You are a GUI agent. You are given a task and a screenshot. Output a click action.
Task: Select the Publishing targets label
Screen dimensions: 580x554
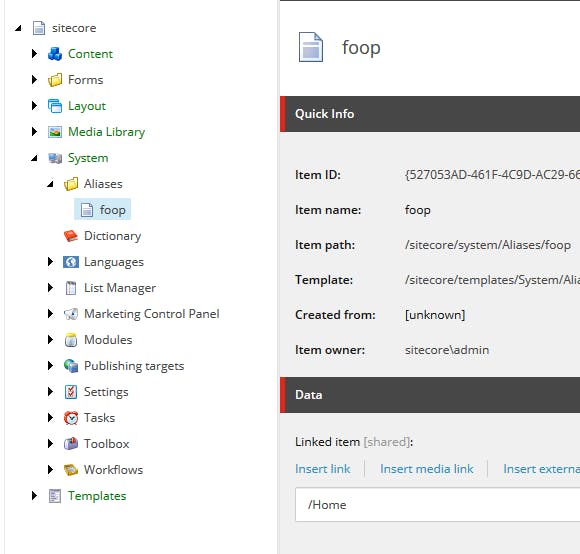(134, 366)
